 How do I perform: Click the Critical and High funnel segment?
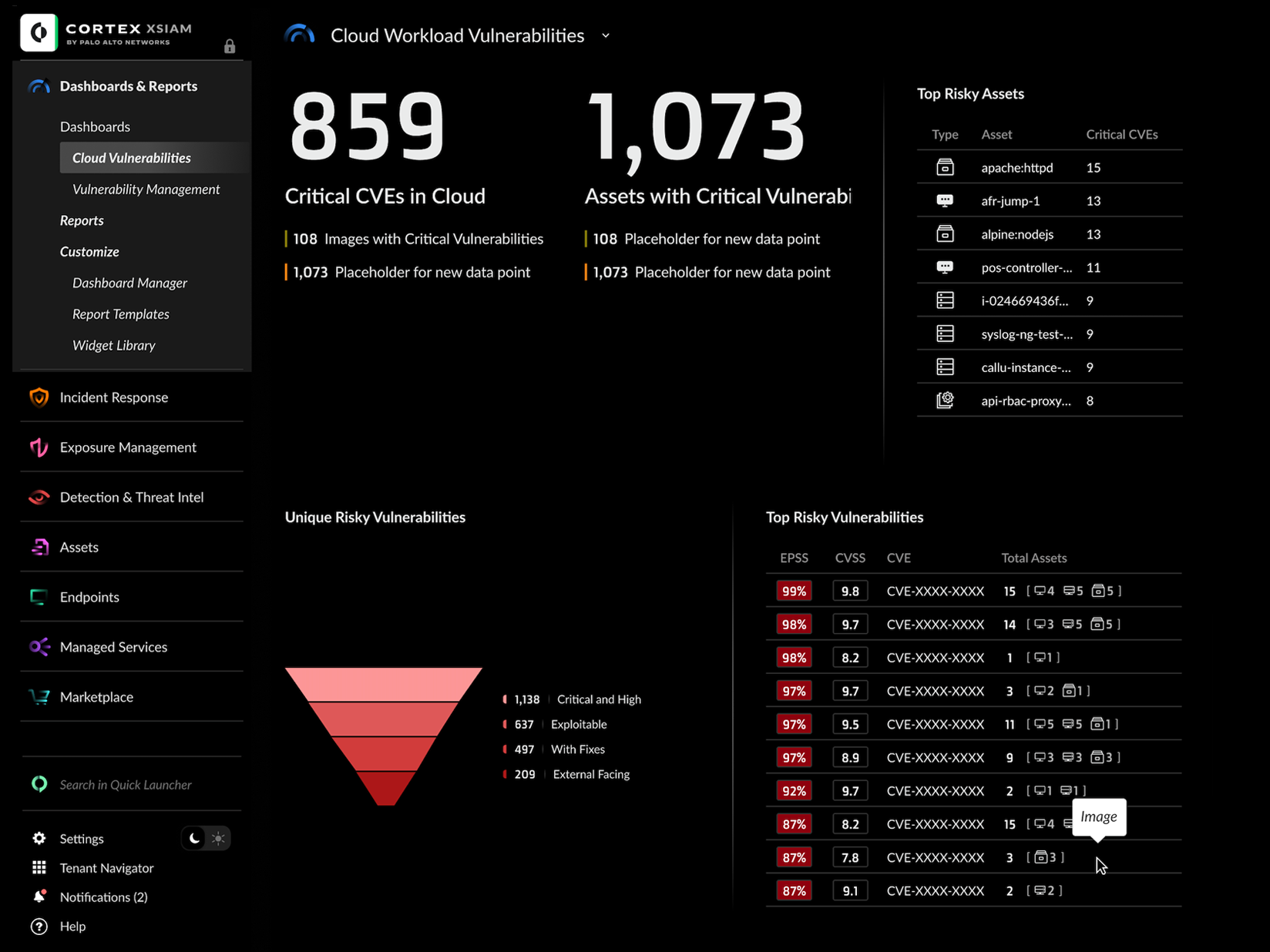click(383, 686)
